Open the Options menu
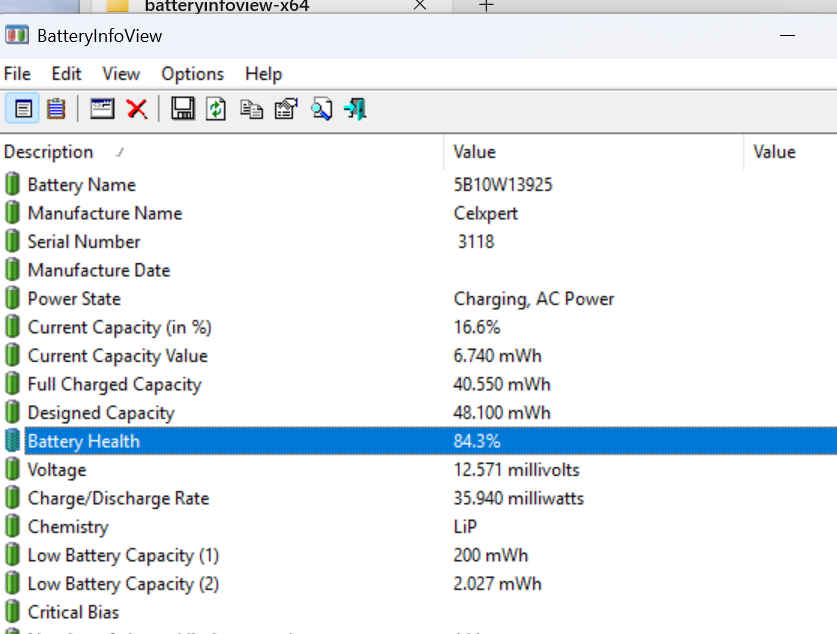This screenshot has height=634, width=837. (193, 74)
